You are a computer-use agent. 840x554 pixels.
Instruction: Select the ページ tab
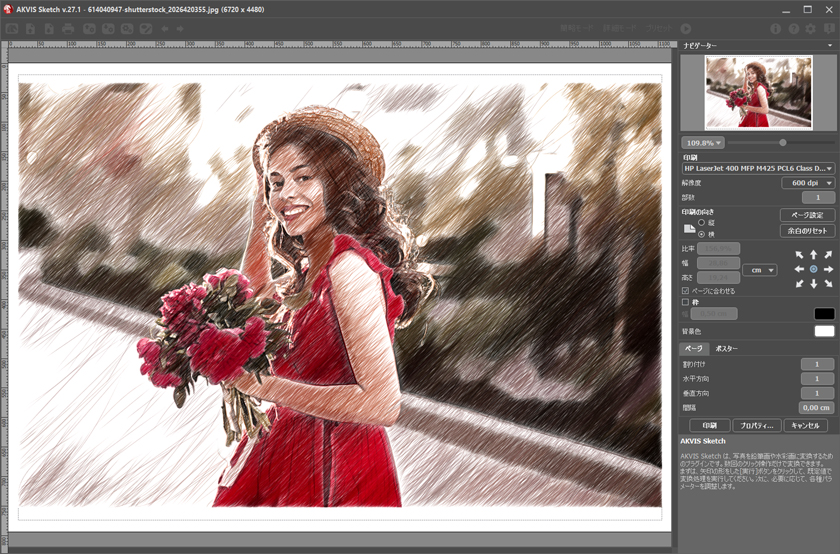pos(694,349)
